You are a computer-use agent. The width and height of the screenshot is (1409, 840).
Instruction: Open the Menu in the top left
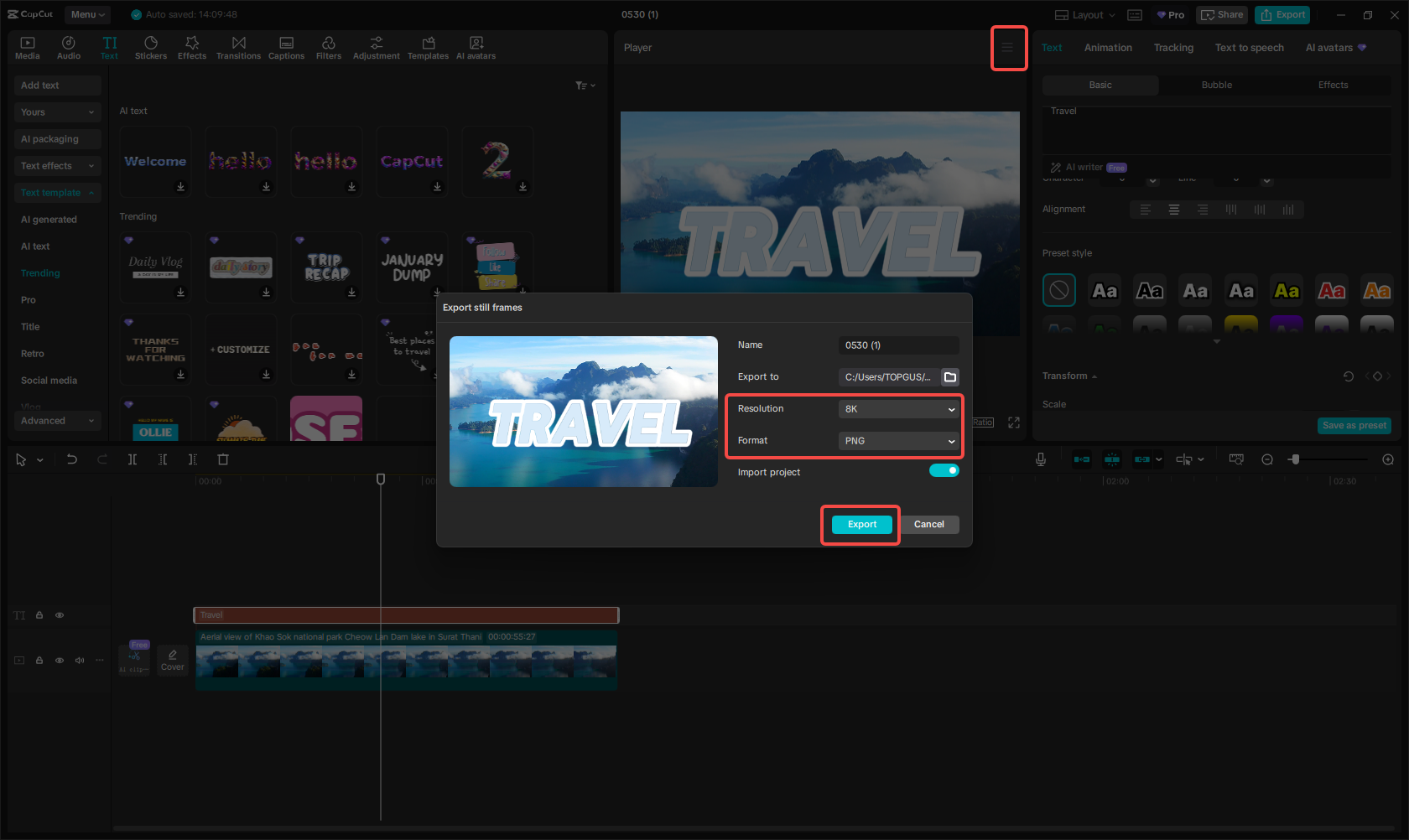[x=87, y=14]
